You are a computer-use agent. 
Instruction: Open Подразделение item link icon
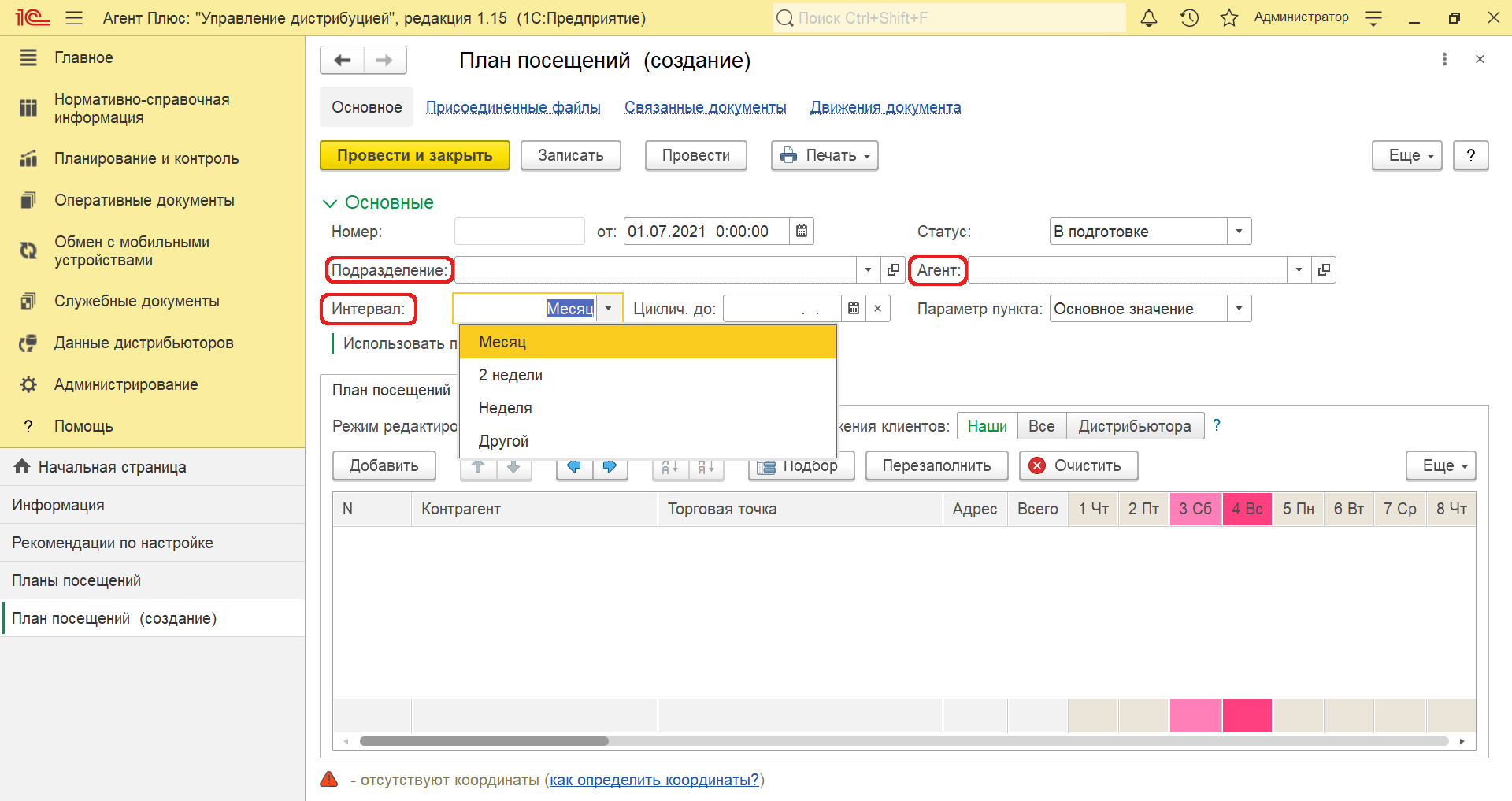click(893, 270)
